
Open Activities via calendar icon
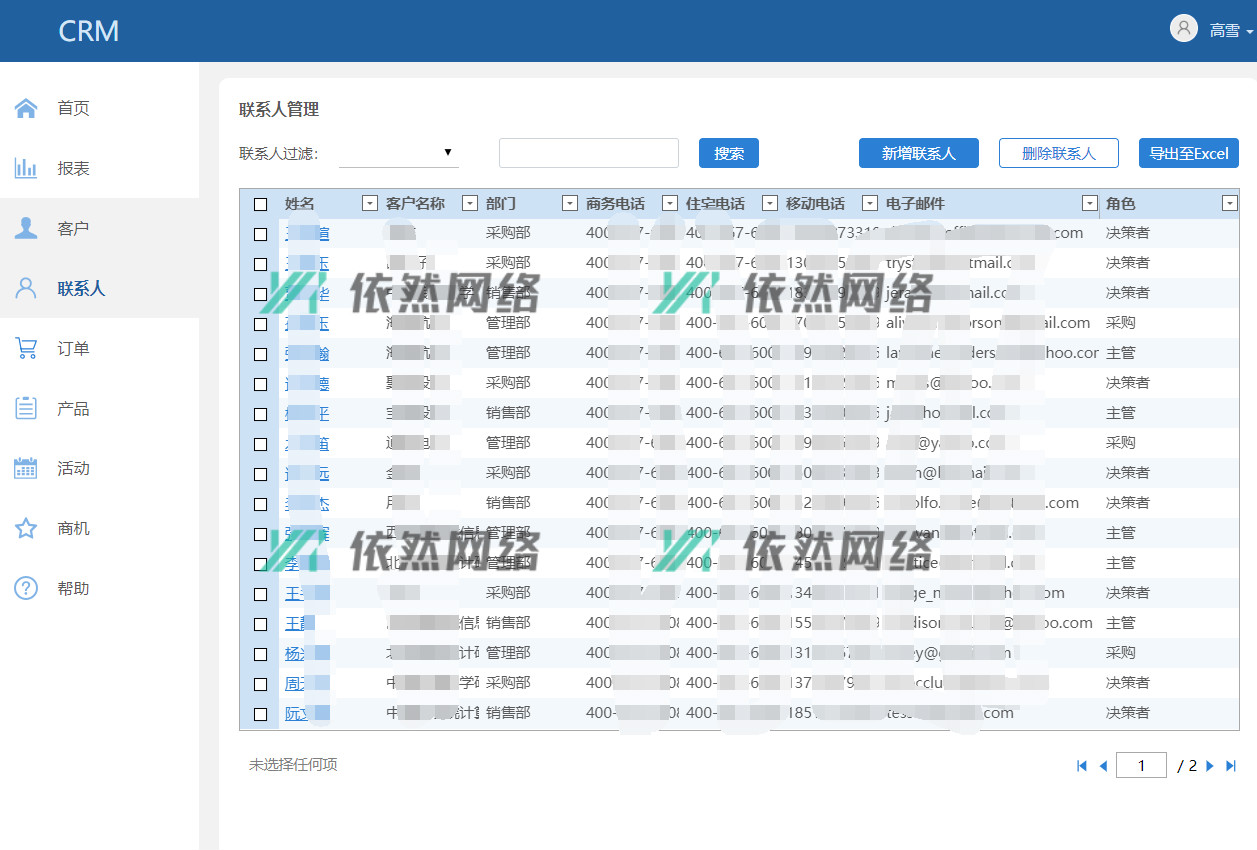(x=26, y=468)
